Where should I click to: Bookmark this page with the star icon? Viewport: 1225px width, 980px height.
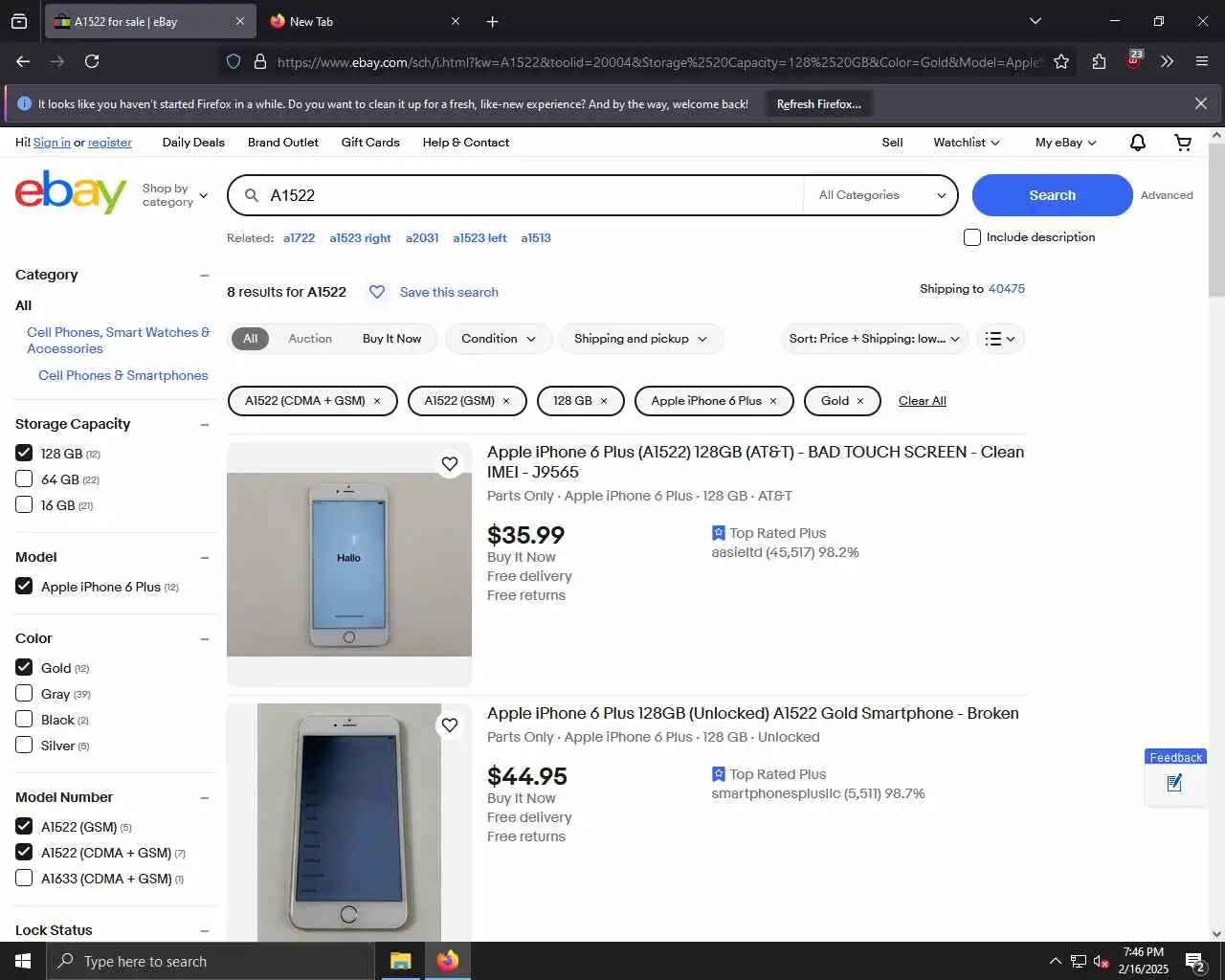tap(1061, 61)
